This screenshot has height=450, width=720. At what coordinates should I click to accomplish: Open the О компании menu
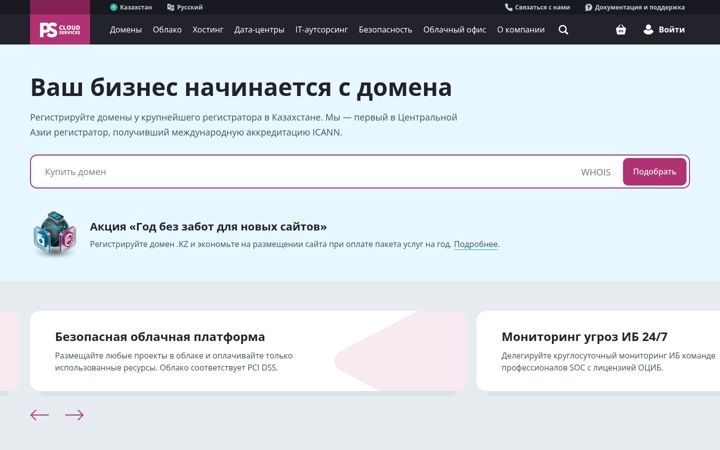521,30
